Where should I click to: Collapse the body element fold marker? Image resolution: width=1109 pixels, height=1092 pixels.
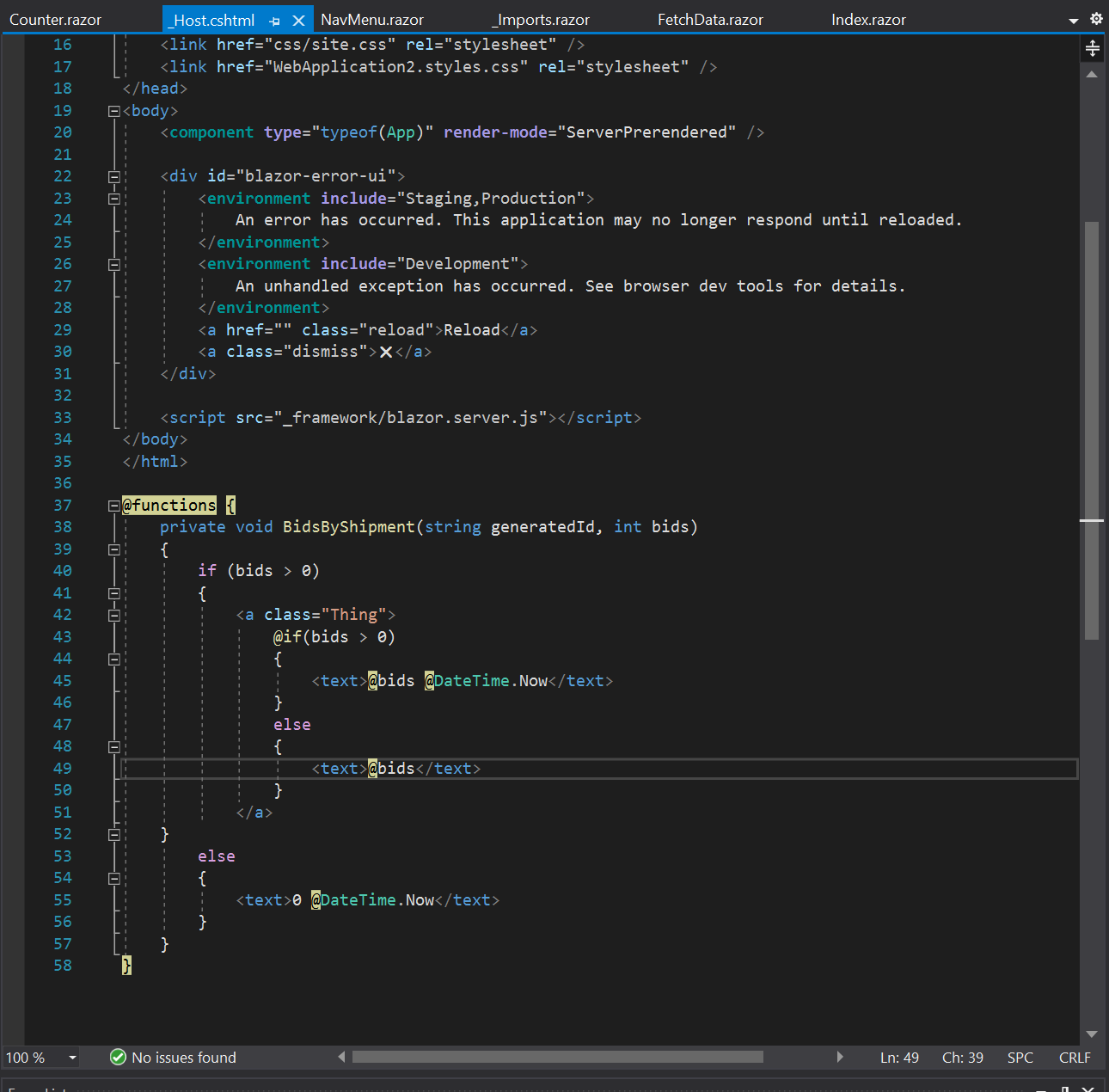tap(114, 110)
